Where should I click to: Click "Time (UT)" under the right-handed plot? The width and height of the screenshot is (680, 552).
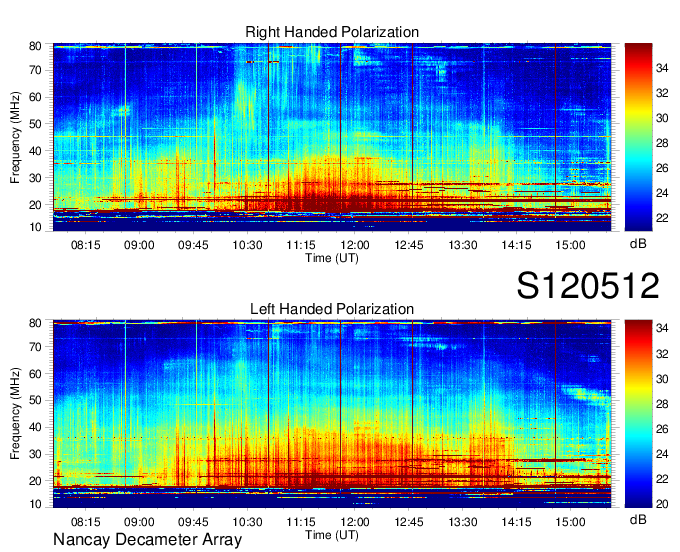pos(332,258)
